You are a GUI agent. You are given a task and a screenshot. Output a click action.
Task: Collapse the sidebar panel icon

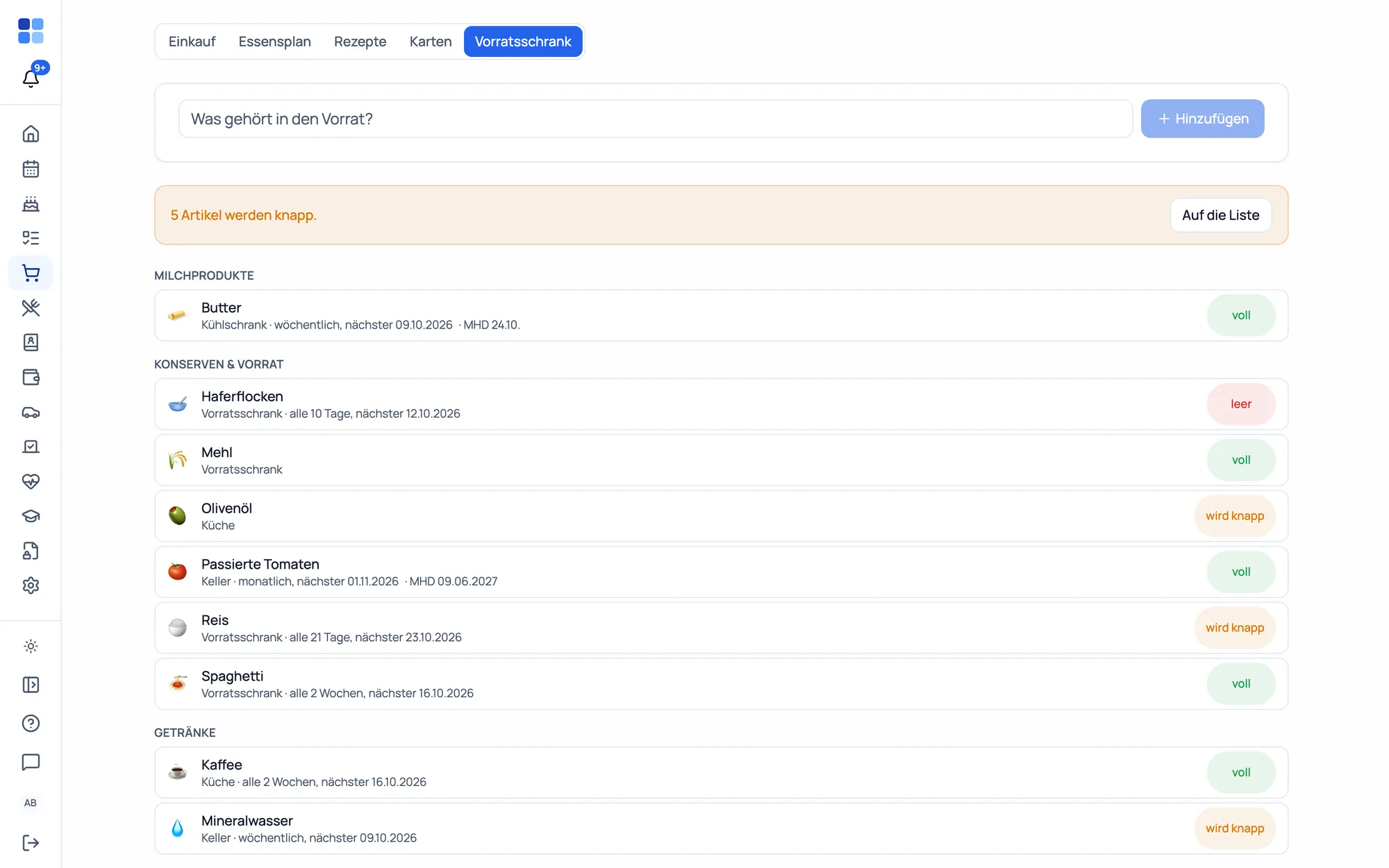coord(31,685)
